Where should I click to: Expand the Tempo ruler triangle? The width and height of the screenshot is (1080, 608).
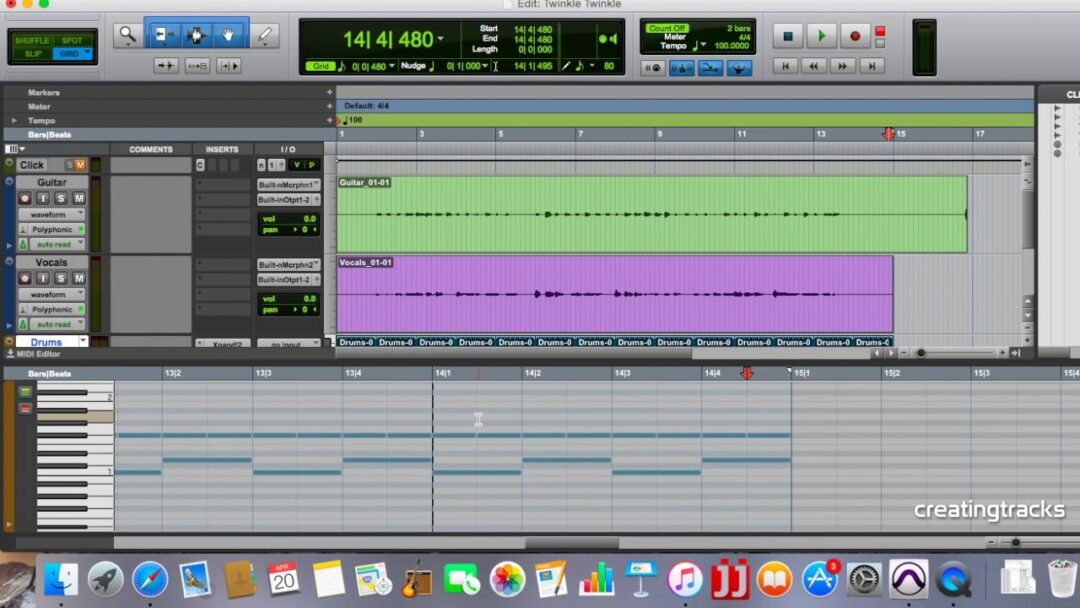tap(14, 120)
